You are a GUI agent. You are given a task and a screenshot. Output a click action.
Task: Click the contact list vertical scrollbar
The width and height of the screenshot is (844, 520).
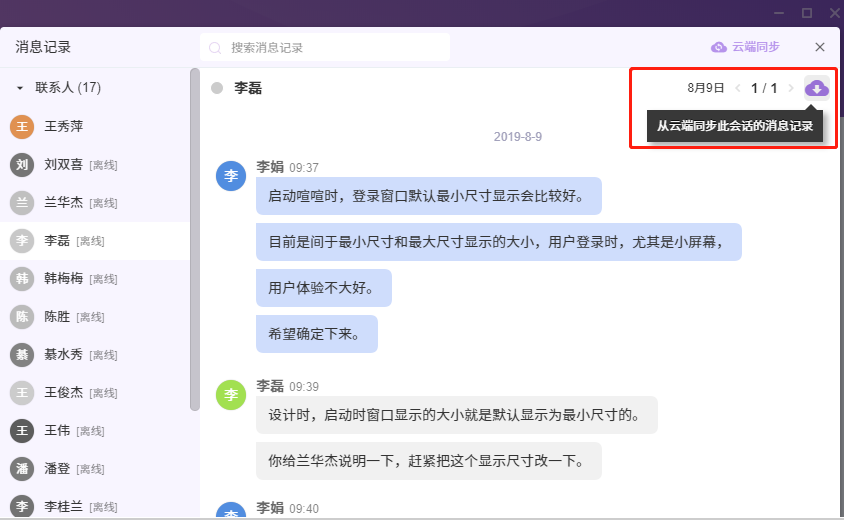point(194,240)
